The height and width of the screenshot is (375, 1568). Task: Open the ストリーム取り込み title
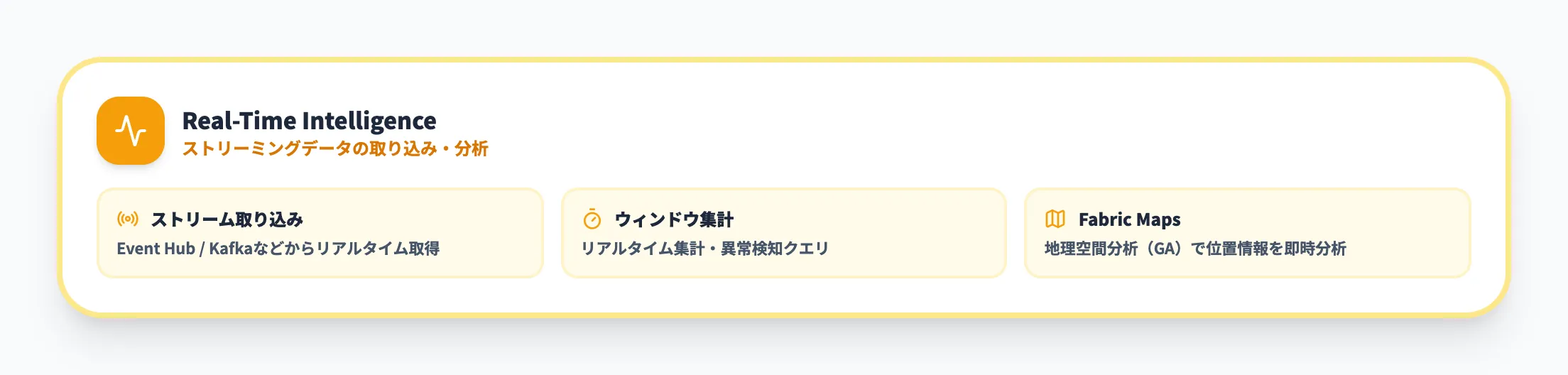[227, 219]
